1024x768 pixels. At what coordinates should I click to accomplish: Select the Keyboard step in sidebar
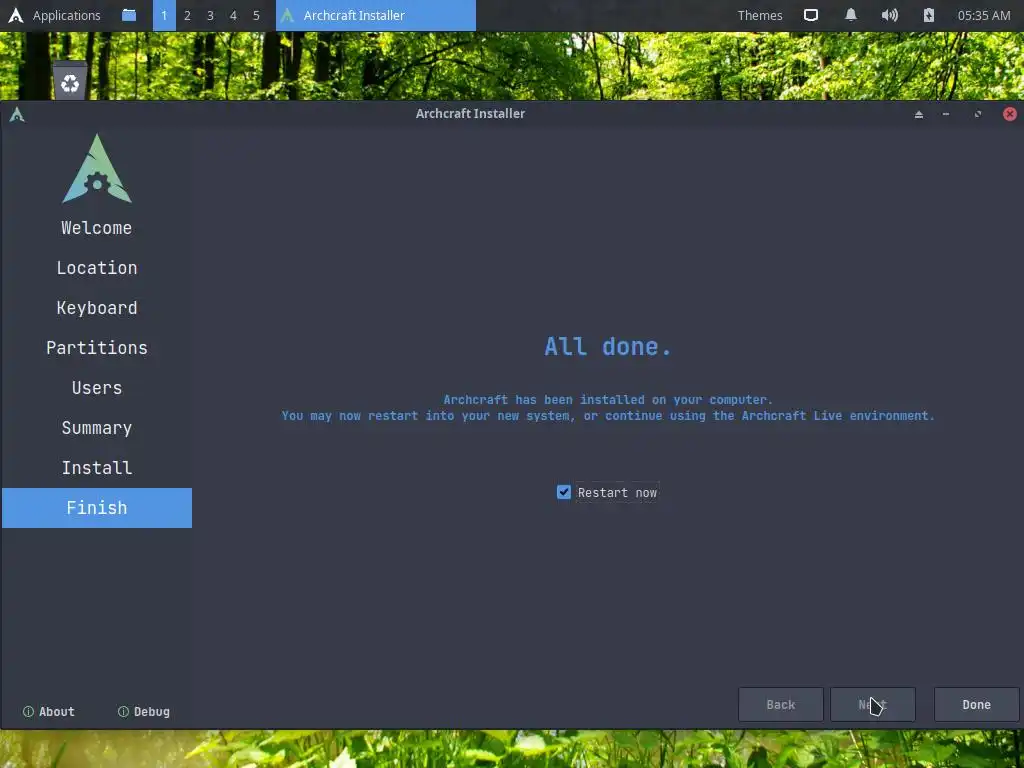tap(97, 308)
